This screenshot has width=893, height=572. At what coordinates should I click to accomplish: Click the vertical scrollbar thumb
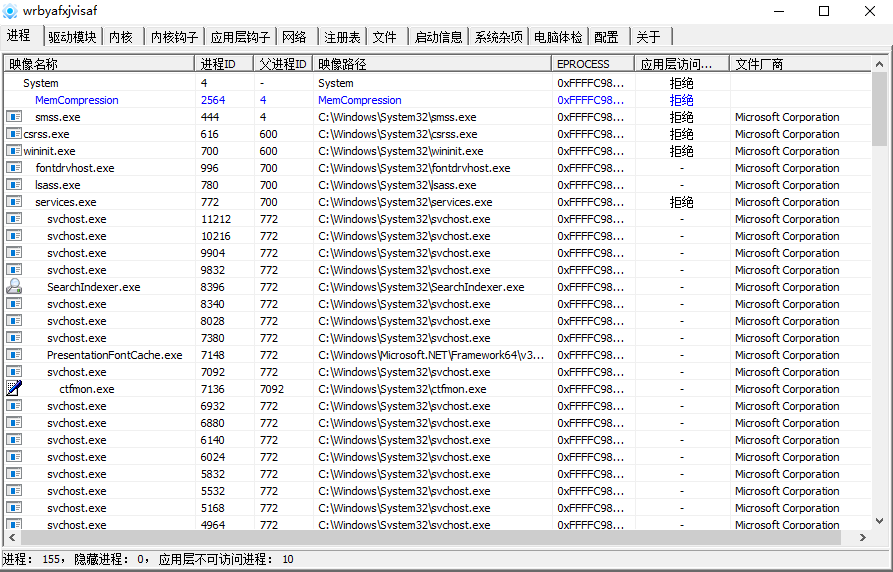pyautogui.click(x=880, y=108)
